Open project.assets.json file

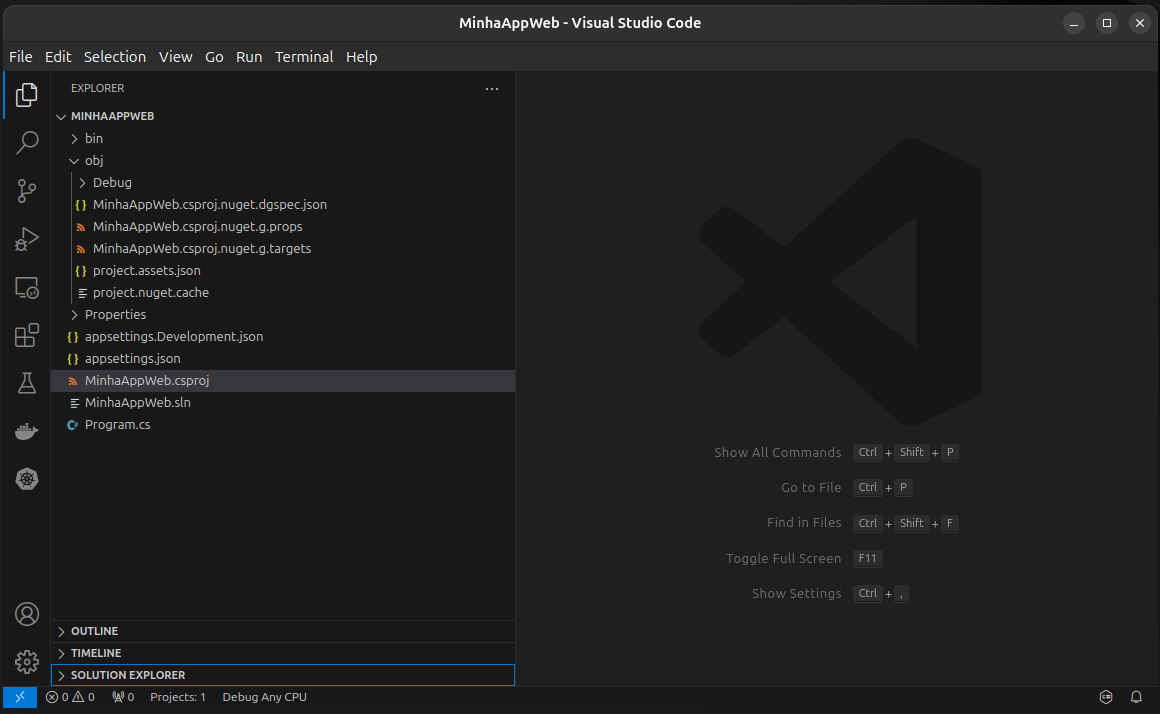tap(283, 271)
